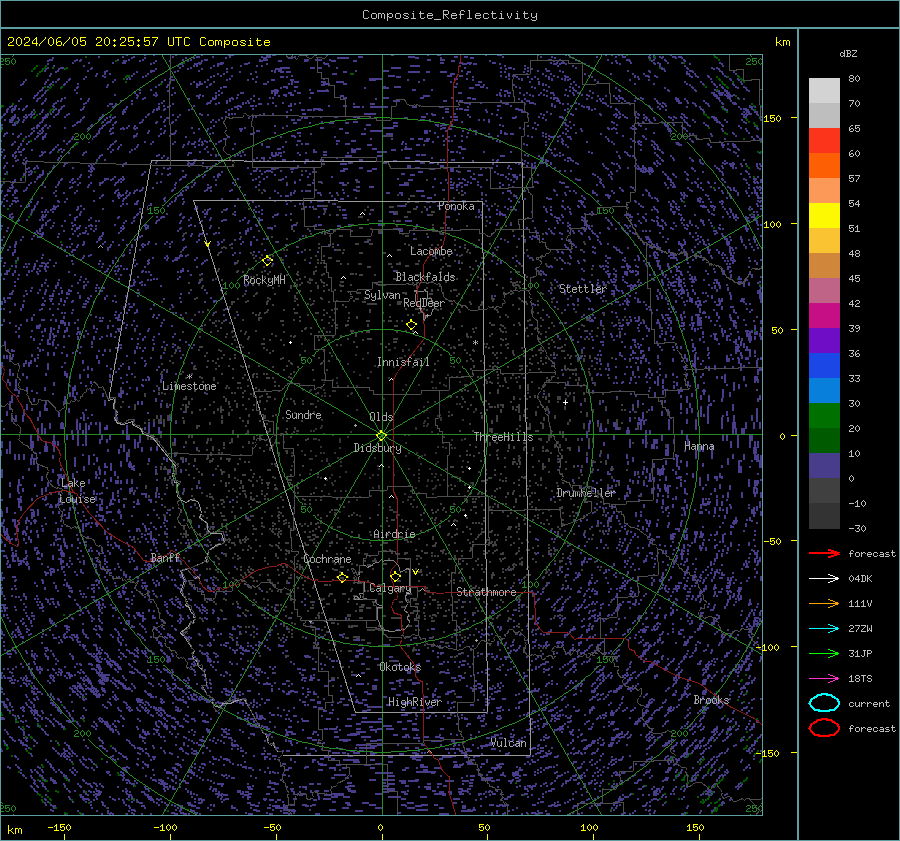
Task: Click the Strathmore label
Action: coord(486,592)
